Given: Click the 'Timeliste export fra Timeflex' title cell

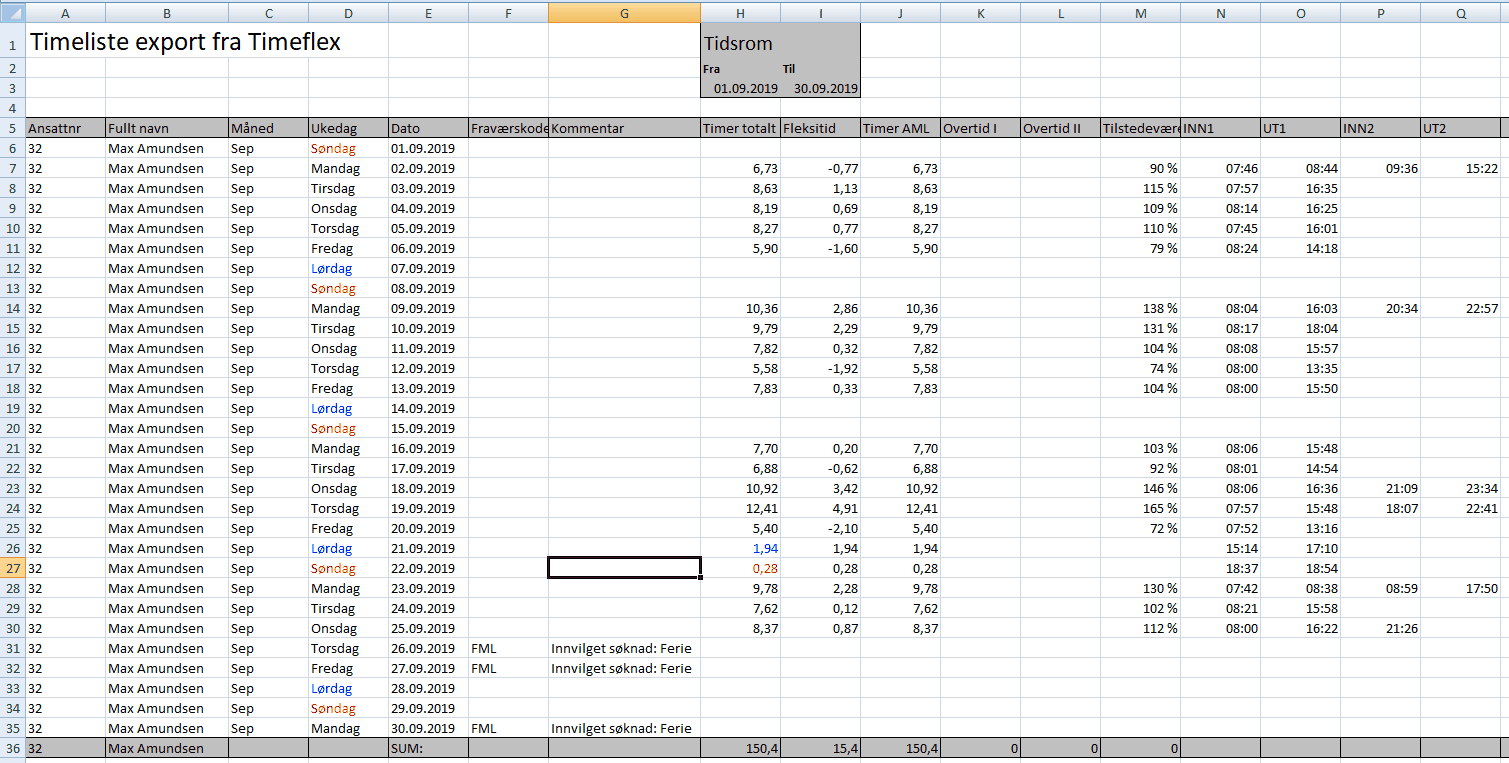Looking at the screenshot, I should (x=185, y=42).
